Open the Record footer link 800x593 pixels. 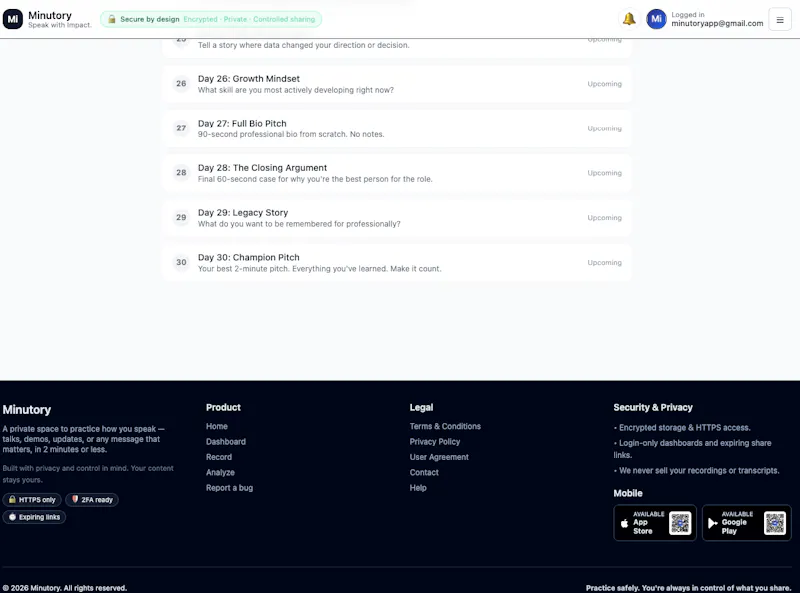[219, 457]
